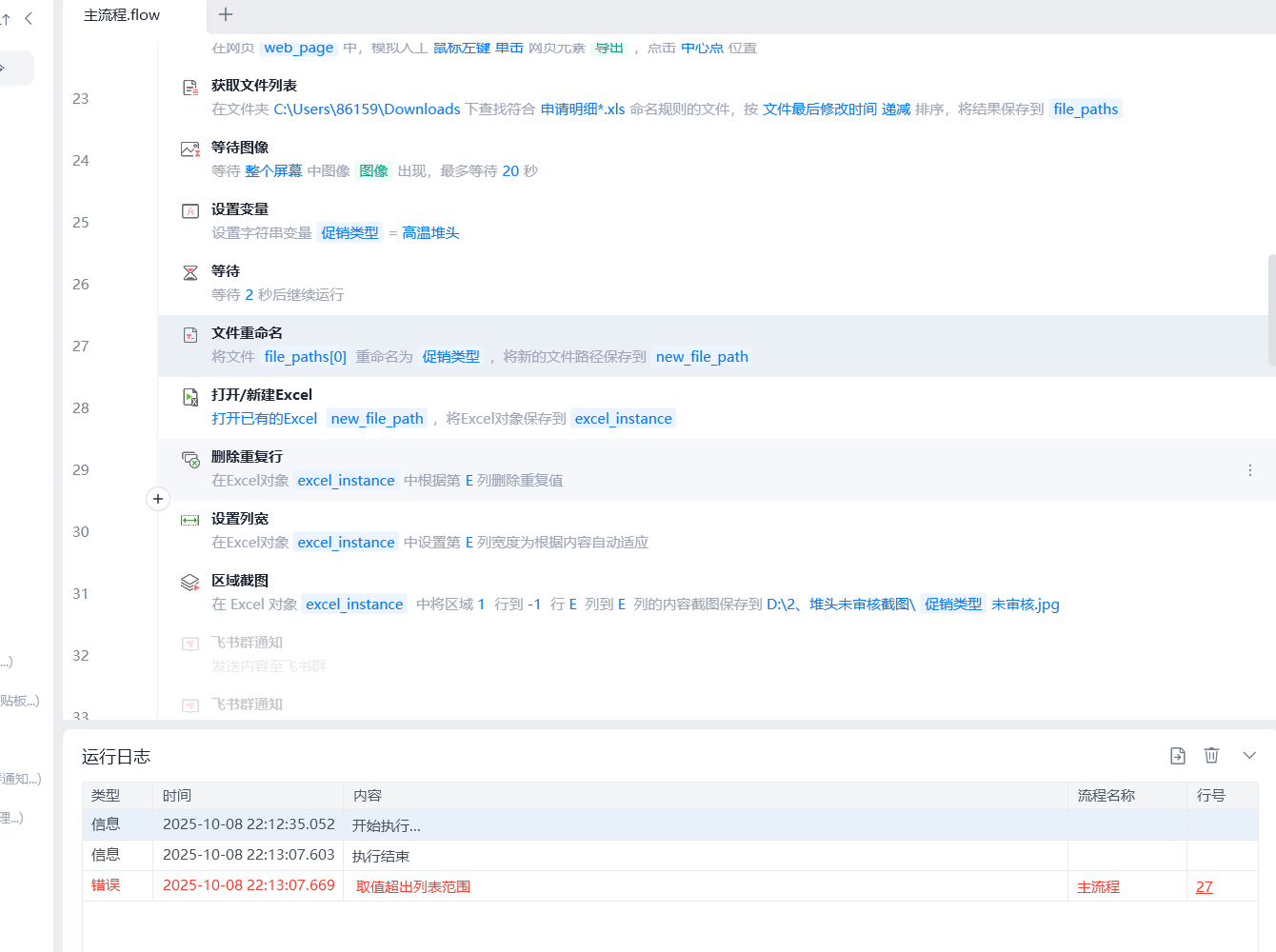Add a new flow tab
The width and height of the screenshot is (1276, 952).
tap(226, 14)
